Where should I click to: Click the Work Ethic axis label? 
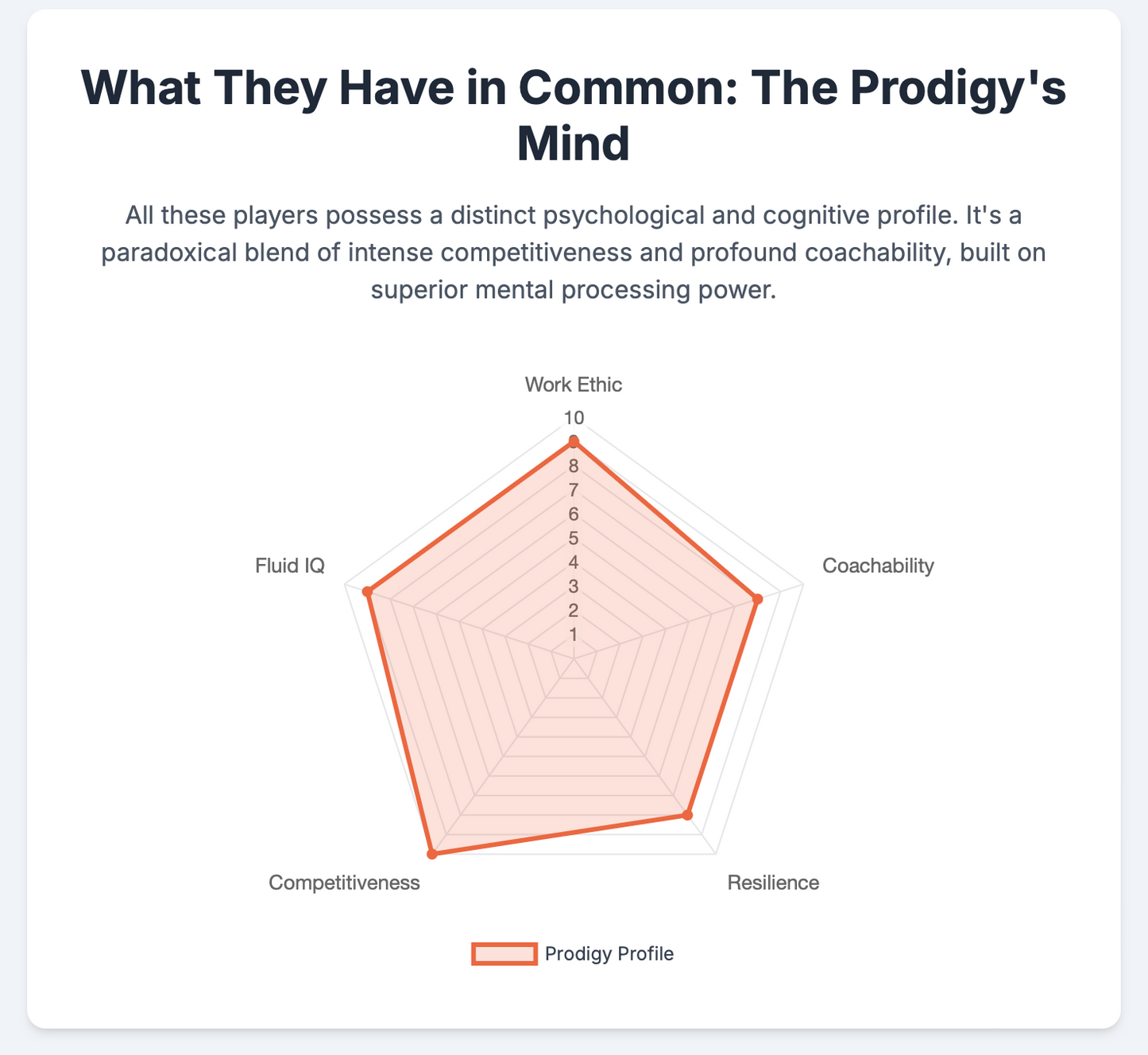(x=574, y=385)
